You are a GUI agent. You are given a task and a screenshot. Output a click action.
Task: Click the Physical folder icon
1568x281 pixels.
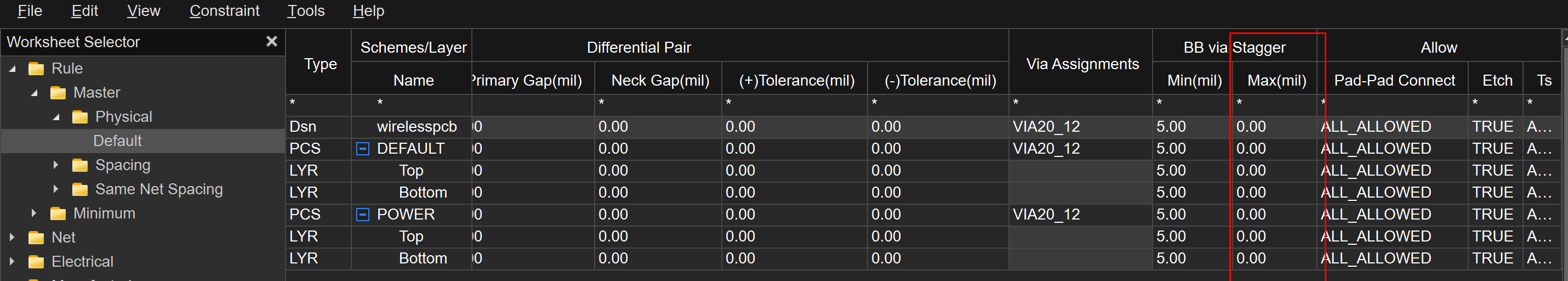coord(79,117)
